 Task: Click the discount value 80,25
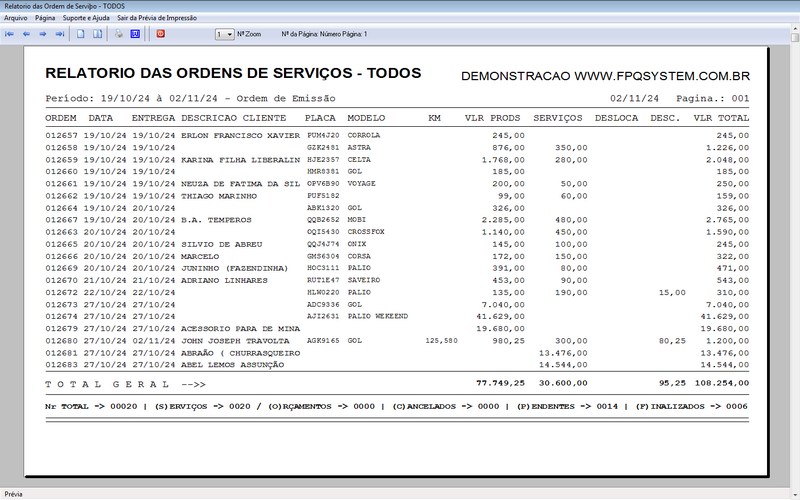[x=672, y=341]
